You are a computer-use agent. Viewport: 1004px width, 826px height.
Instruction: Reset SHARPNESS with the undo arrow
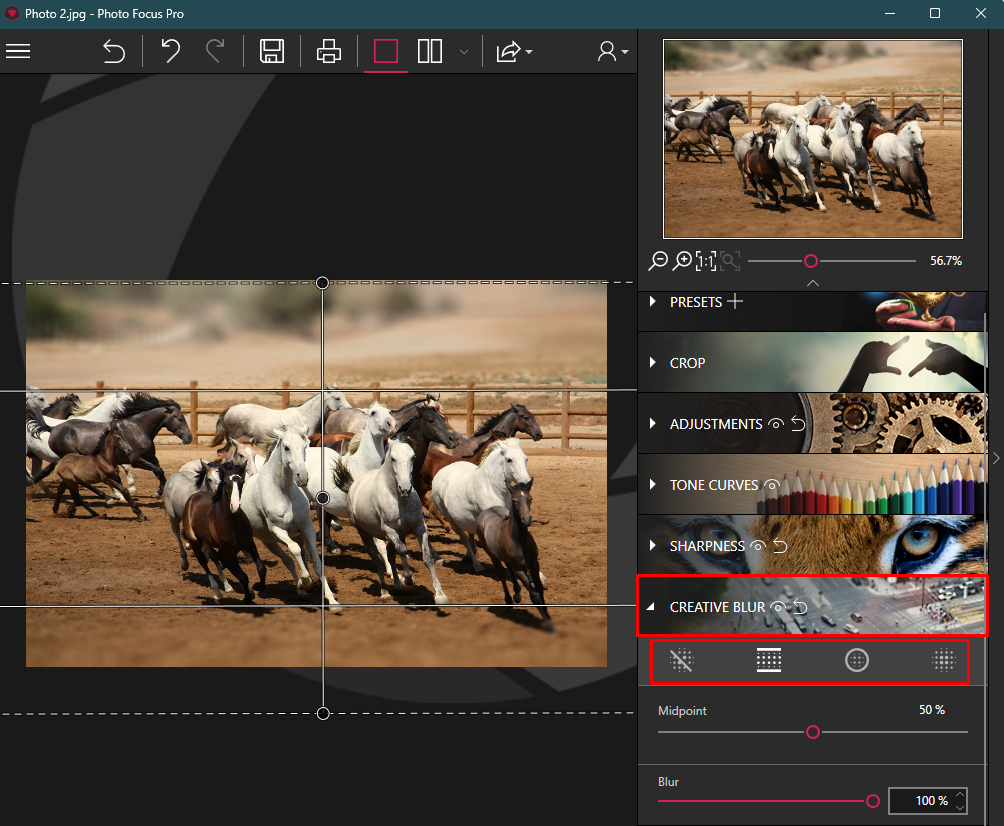coord(780,546)
